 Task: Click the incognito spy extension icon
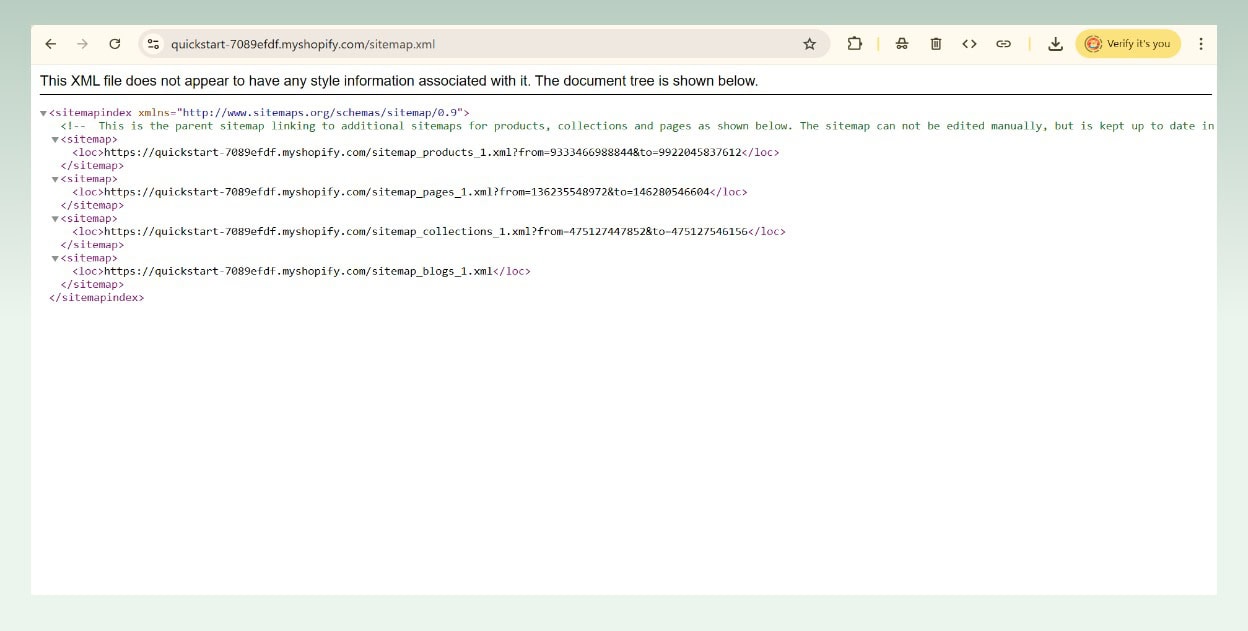pos(902,44)
